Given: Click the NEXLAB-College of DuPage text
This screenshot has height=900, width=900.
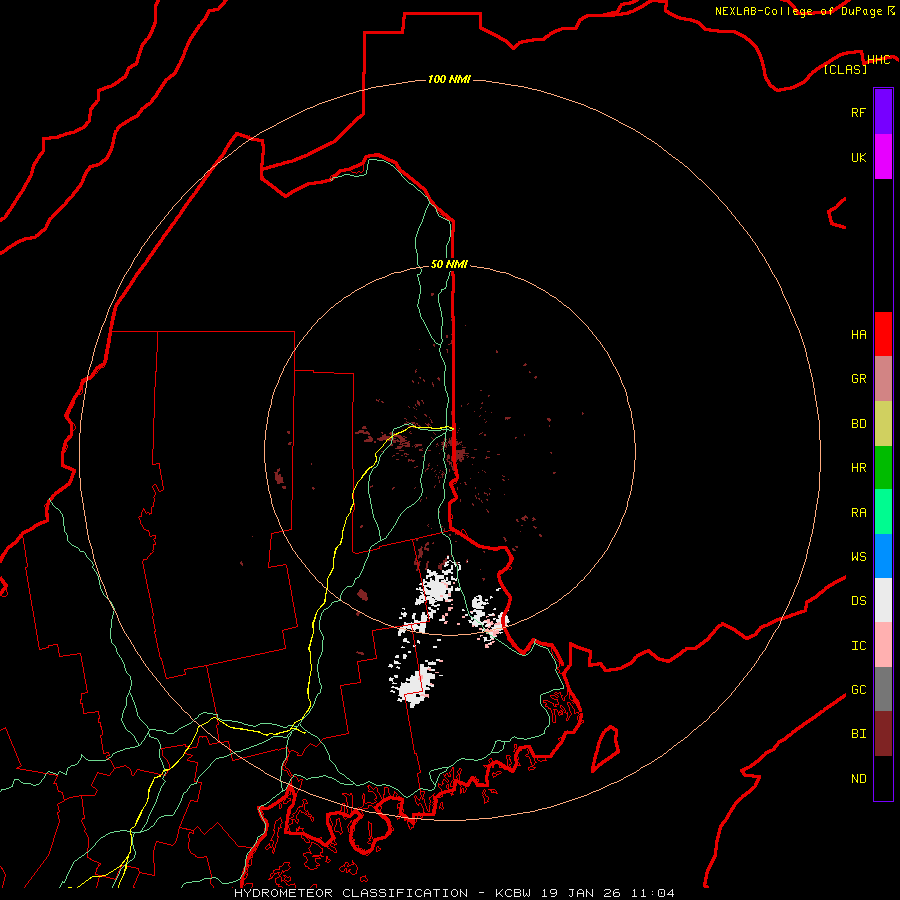Looking at the screenshot, I should (798, 11).
